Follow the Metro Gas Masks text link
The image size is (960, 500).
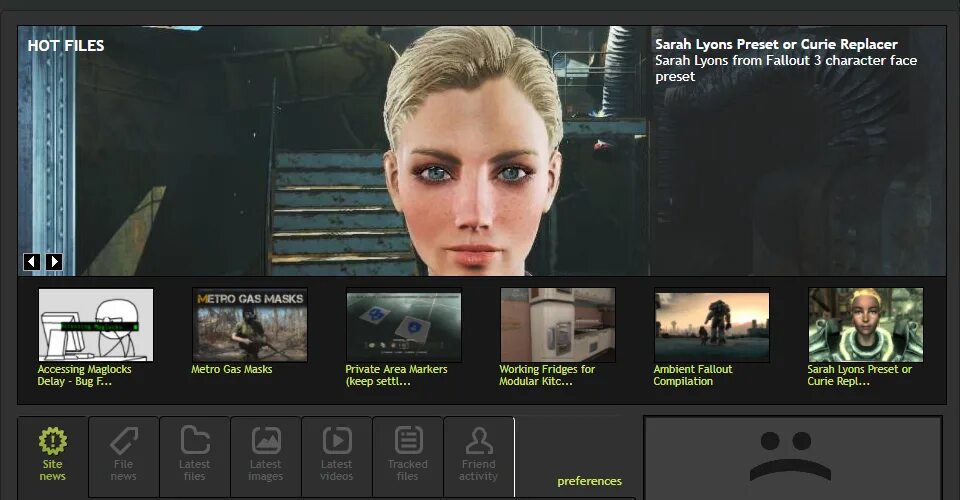231,369
